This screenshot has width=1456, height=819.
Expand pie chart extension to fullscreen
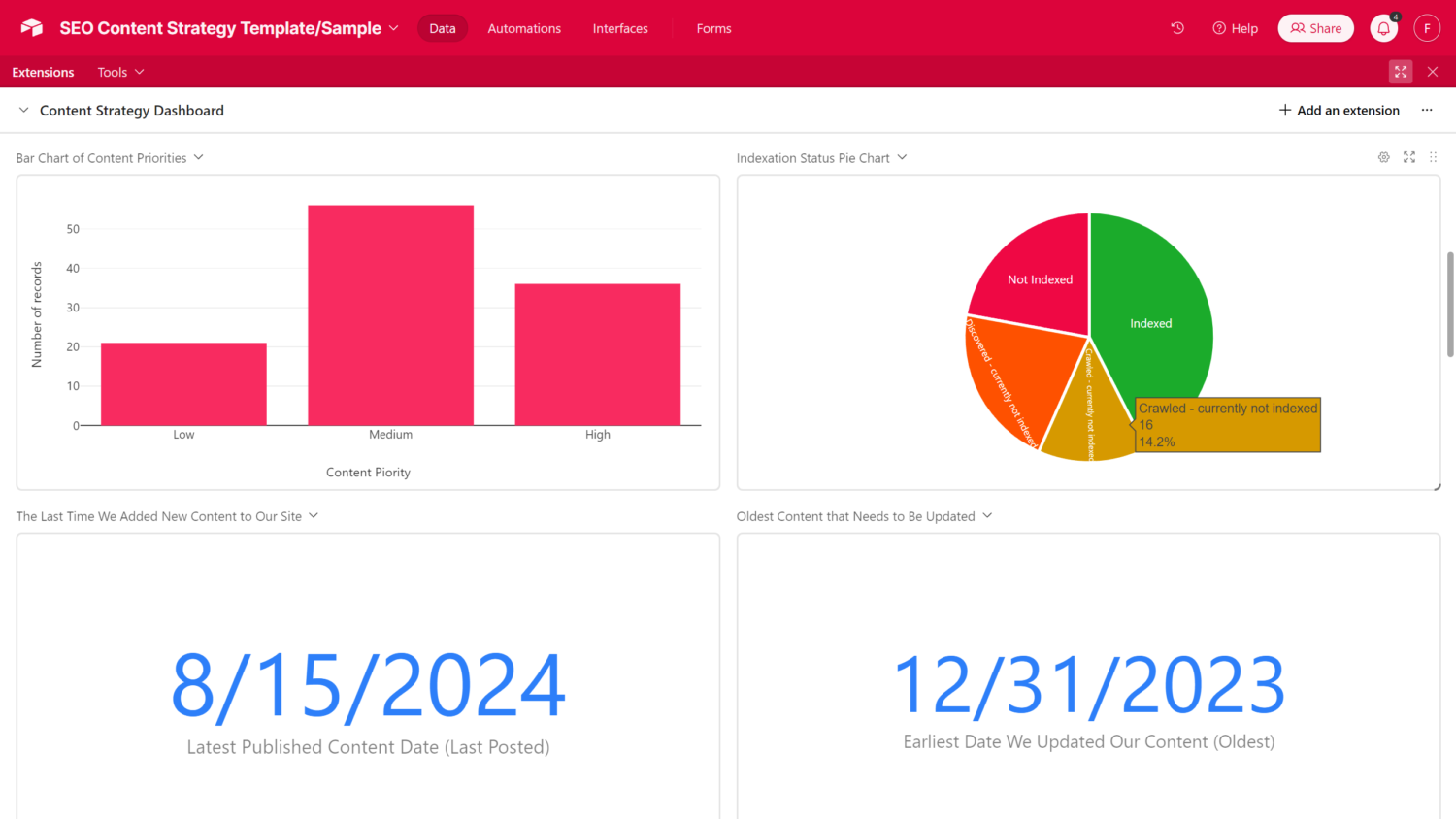point(1409,157)
